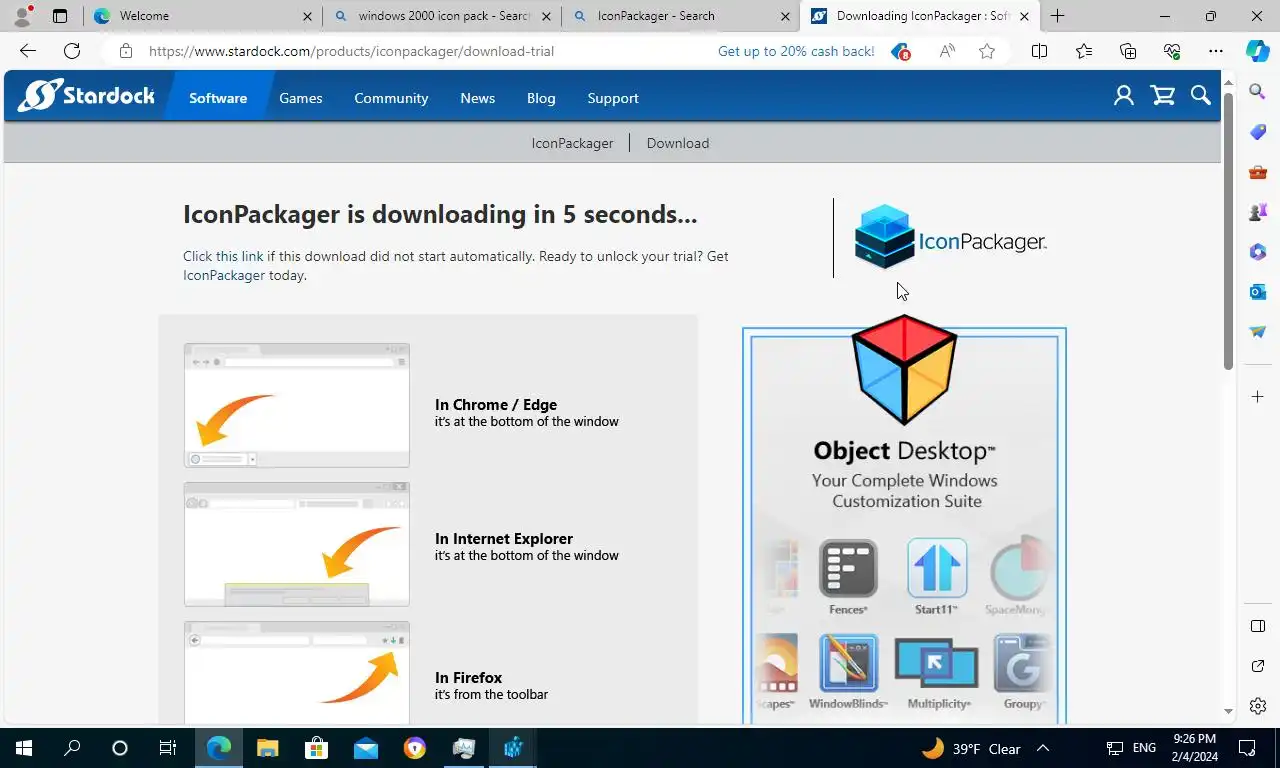Screen dimensions: 1280x768
Task: Open the Edge shopping rewards icon
Action: (900, 51)
